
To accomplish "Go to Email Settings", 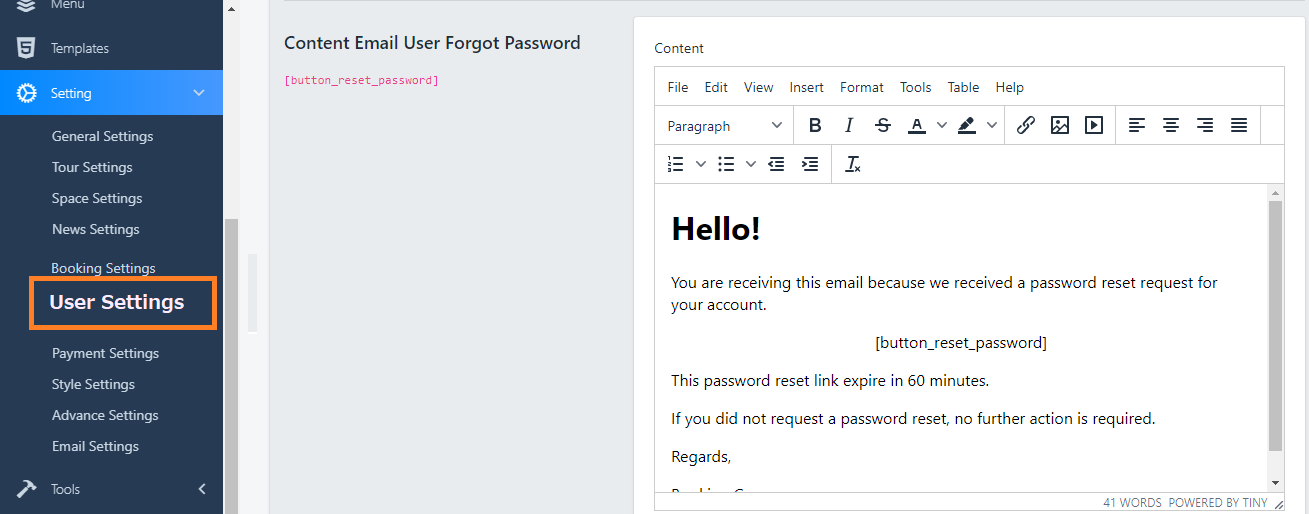I will (x=95, y=446).
